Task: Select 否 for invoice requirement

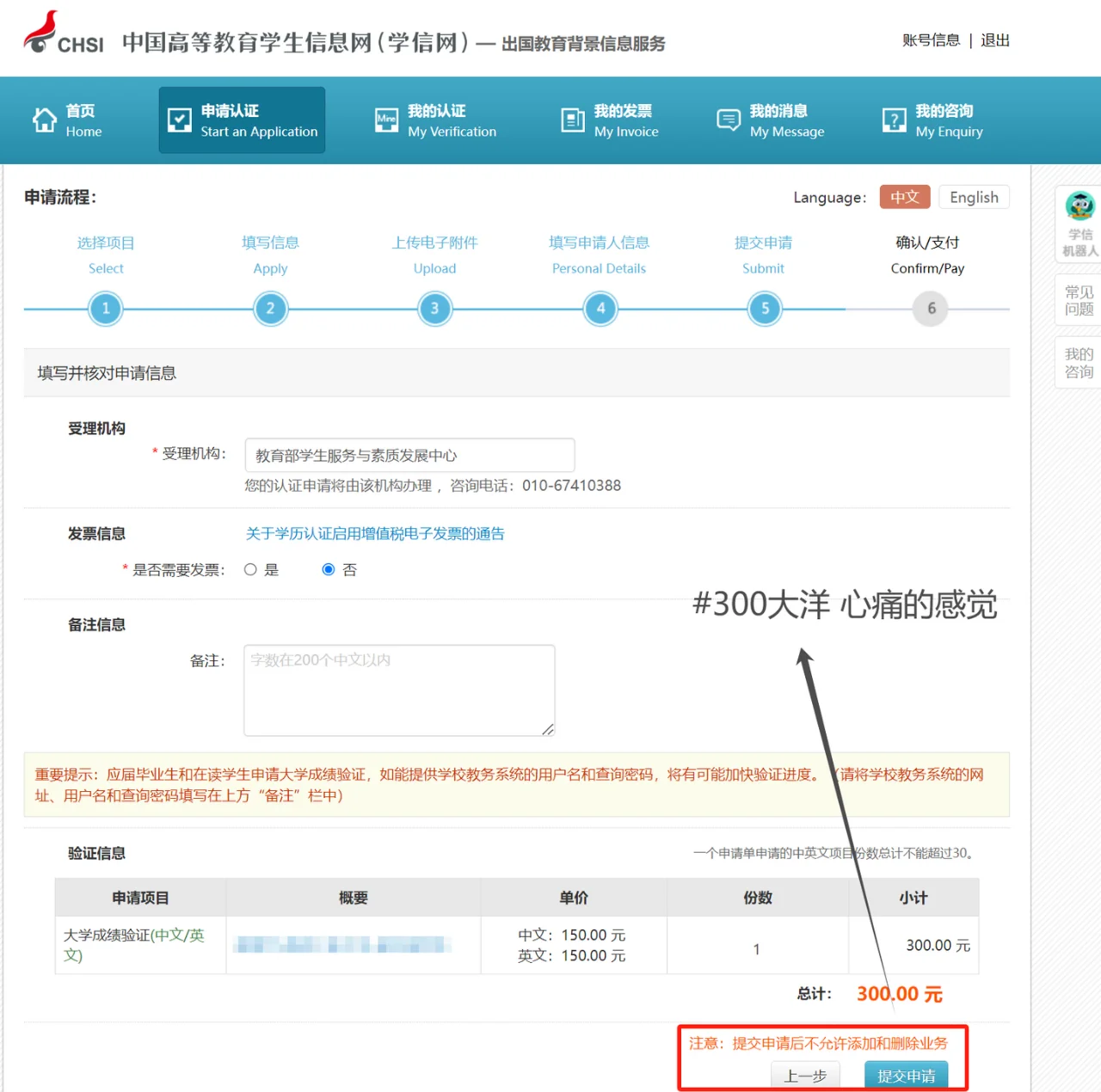Action: tap(328, 569)
